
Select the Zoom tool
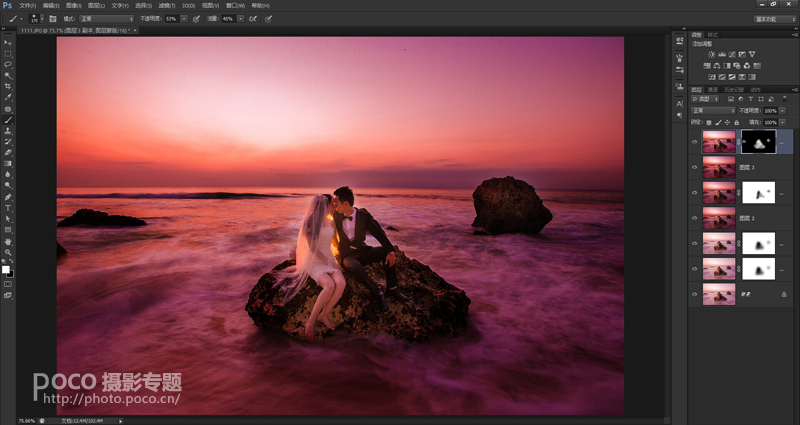click(x=8, y=252)
